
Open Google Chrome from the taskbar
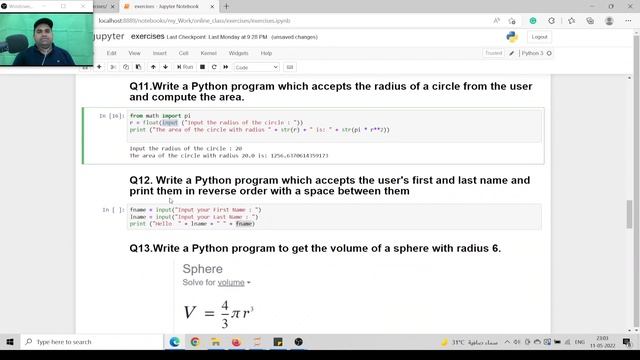195,342
